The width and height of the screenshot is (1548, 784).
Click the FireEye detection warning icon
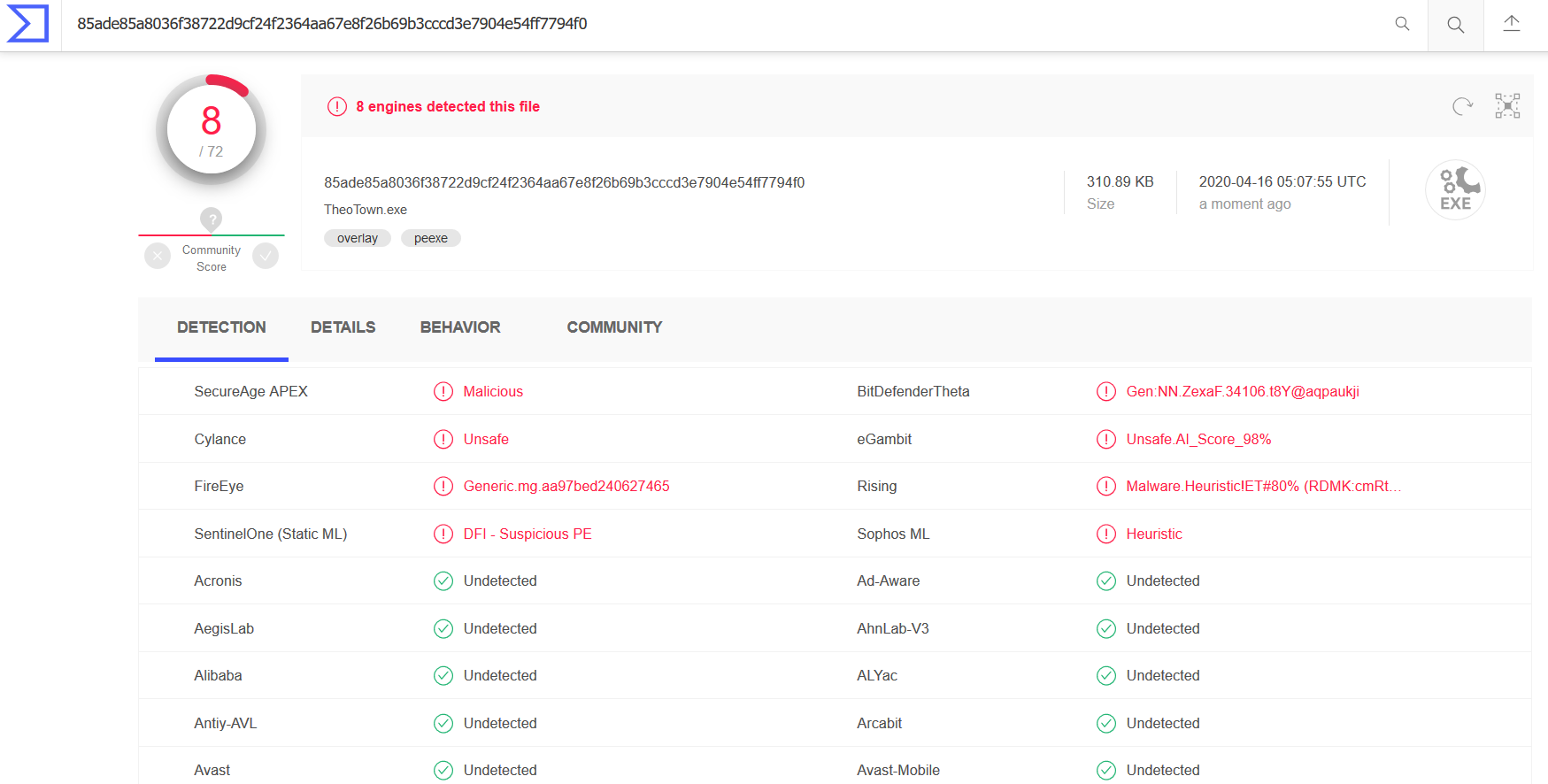443,486
